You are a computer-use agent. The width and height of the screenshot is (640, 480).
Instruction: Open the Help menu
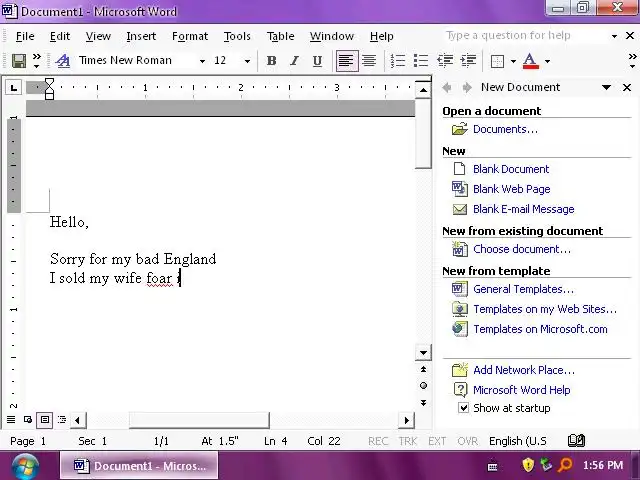point(382,36)
